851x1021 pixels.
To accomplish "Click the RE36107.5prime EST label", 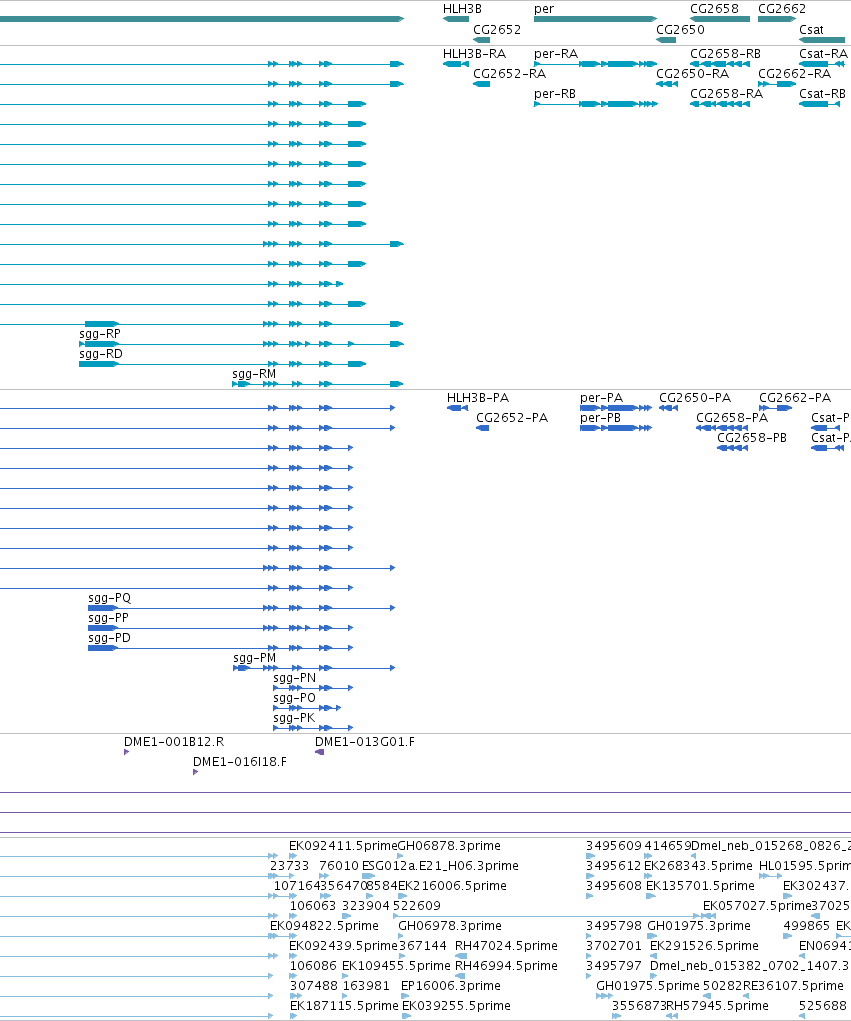I will coord(793,986).
